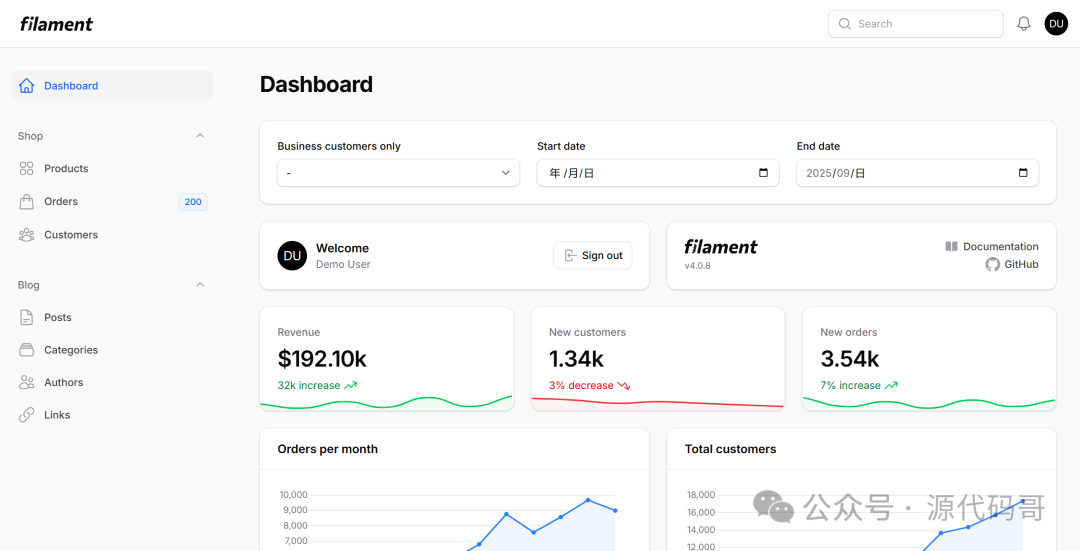Image resolution: width=1080 pixels, height=551 pixels.
Task: Click the filament logo in header
Action: point(56,24)
